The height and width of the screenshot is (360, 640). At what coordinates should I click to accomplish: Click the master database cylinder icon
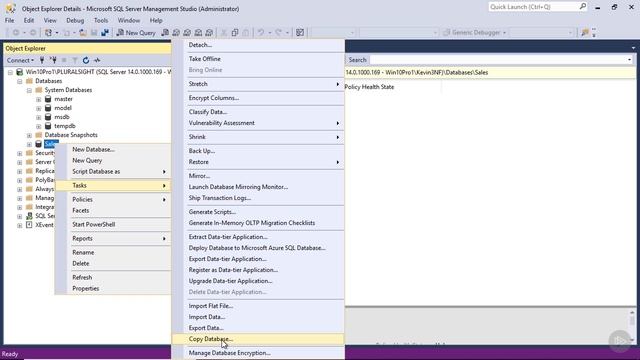(x=48, y=99)
